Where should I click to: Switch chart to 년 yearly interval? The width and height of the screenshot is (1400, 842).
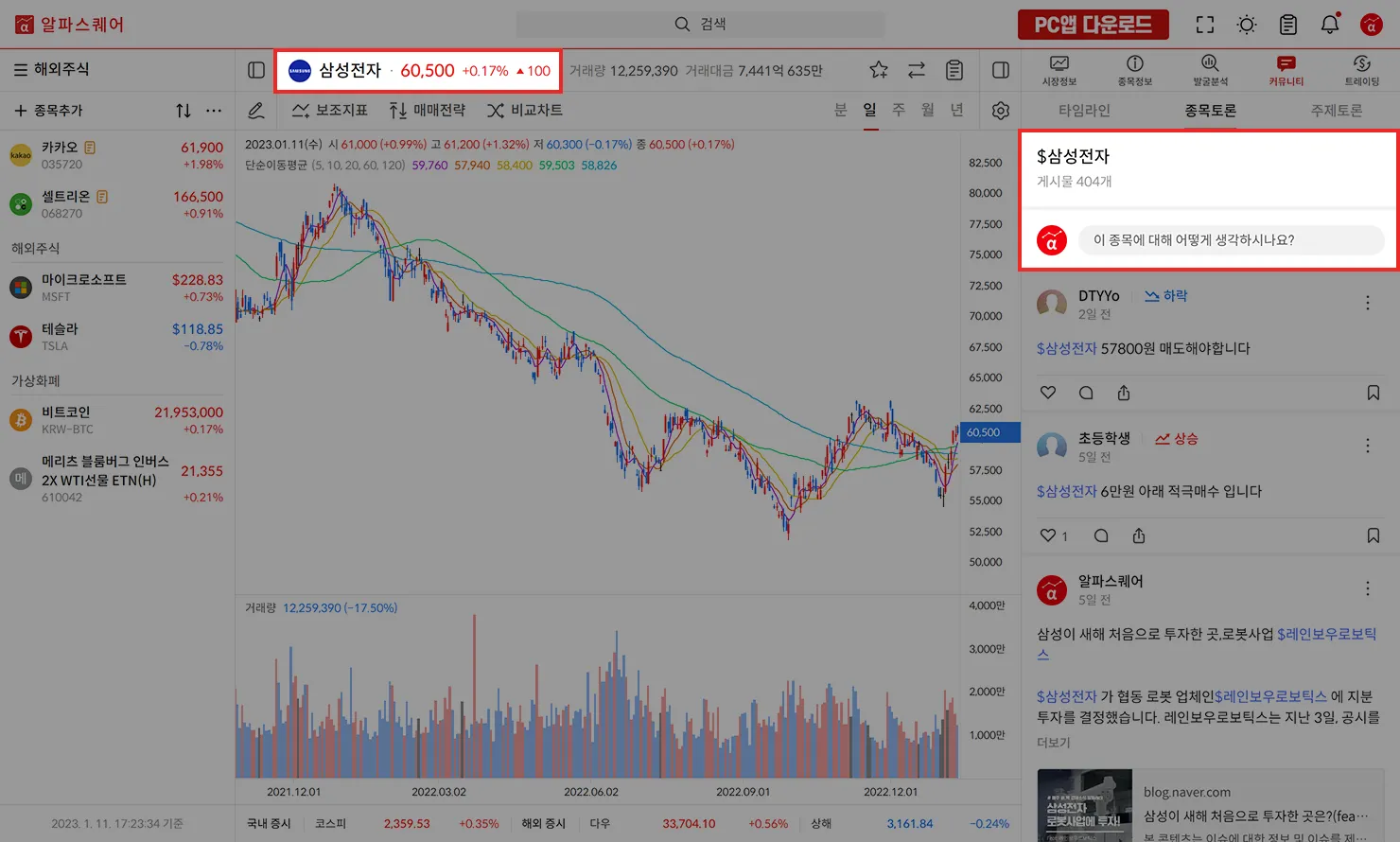click(x=957, y=111)
